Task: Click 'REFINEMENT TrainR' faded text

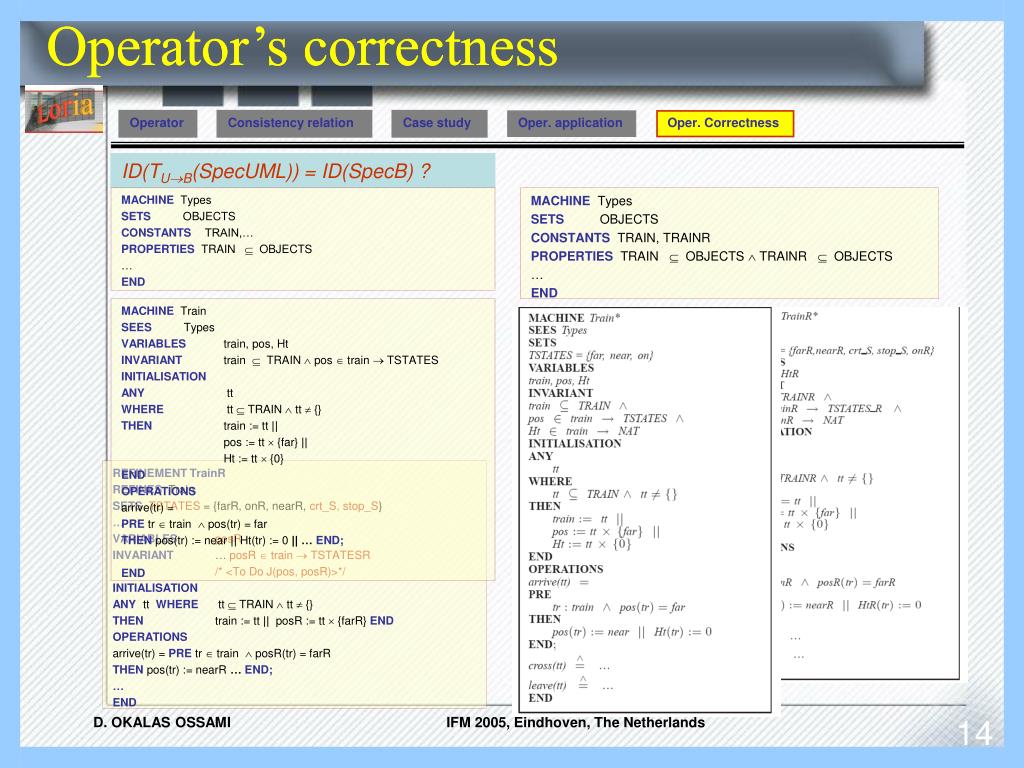Action: [x=169, y=473]
